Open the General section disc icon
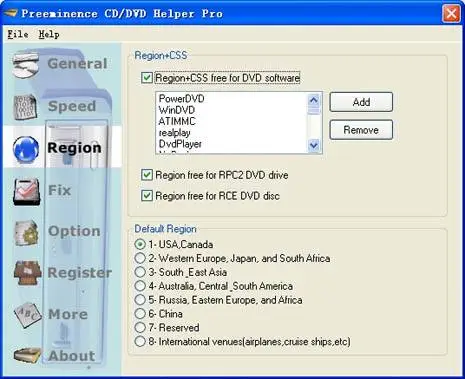 (x=26, y=65)
